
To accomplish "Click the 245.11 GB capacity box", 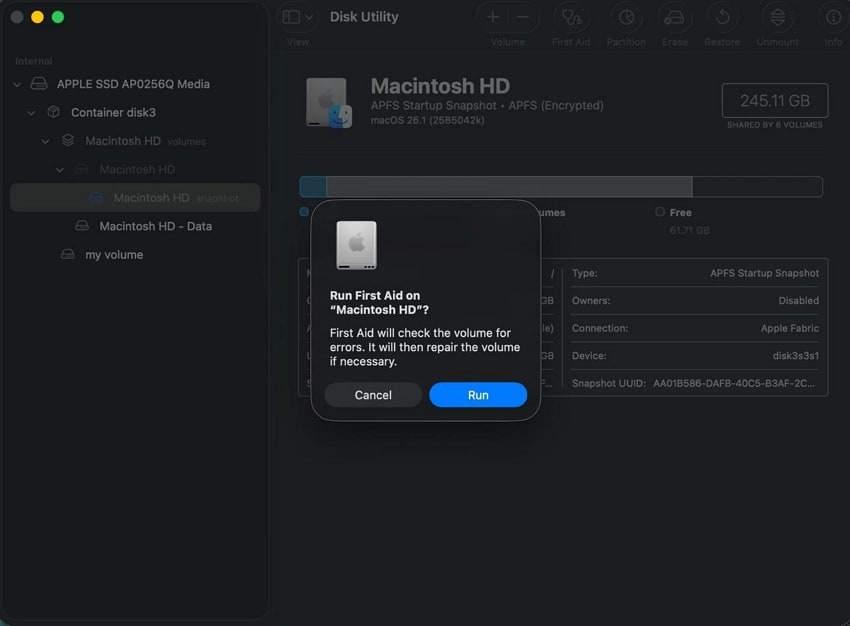I will (775, 100).
